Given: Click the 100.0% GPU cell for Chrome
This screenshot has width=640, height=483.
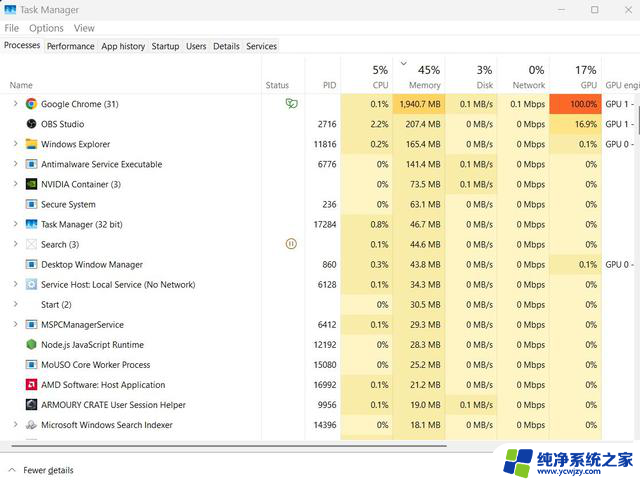Looking at the screenshot, I should [576, 104].
